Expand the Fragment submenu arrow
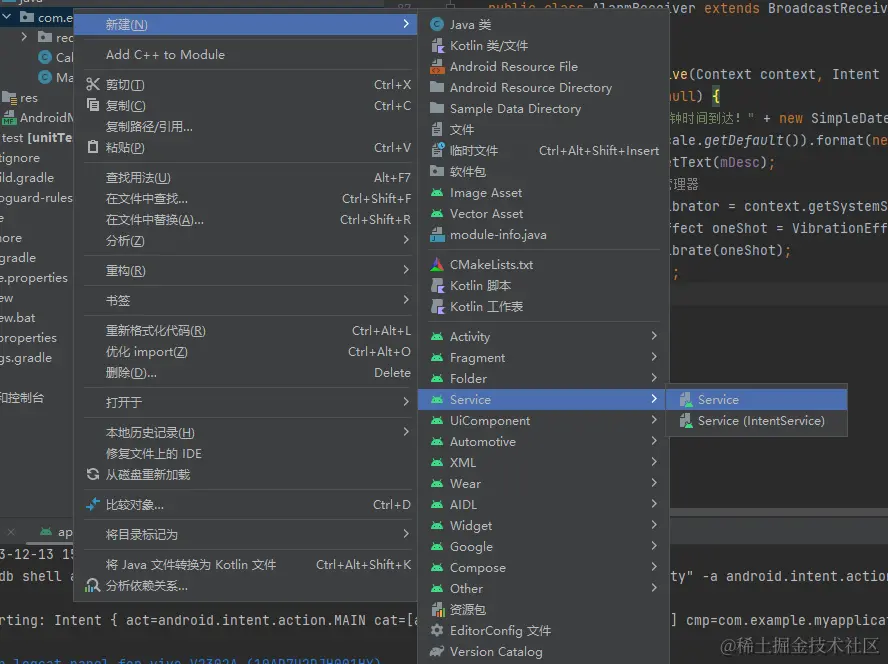This screenshot has height=664, width=888. (654, 357)
